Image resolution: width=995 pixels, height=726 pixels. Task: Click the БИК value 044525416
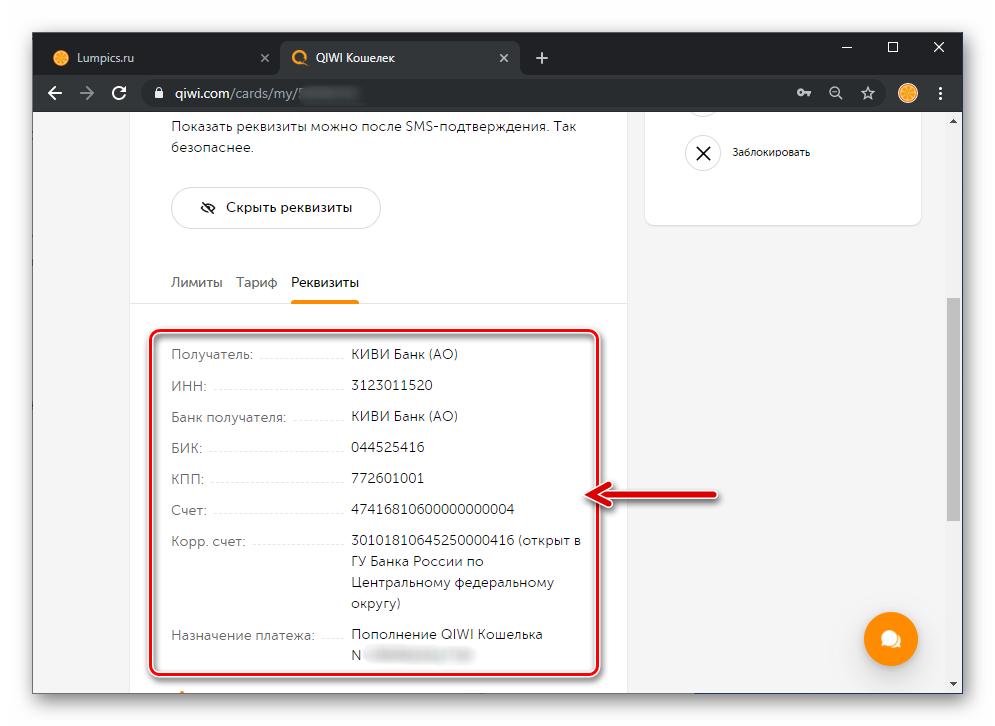[x=388, y=447]
